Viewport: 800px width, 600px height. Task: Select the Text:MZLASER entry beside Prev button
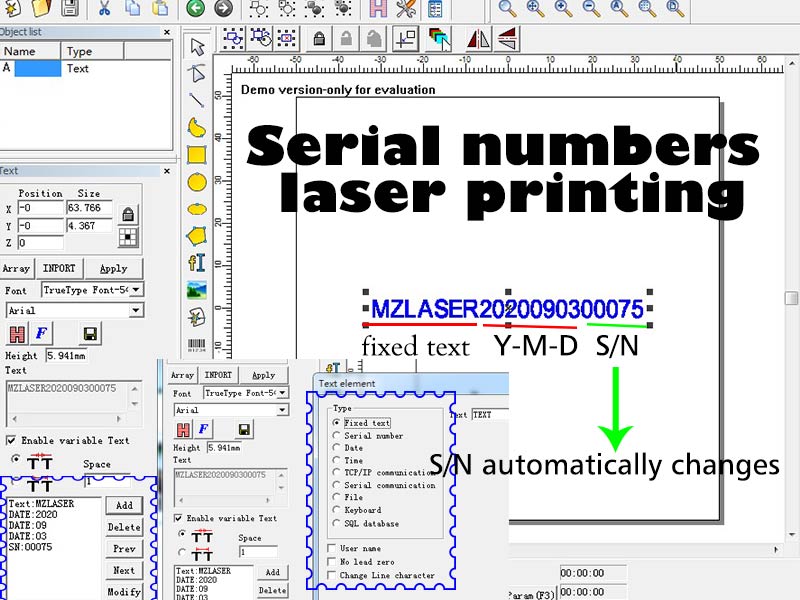pos(41,504)
